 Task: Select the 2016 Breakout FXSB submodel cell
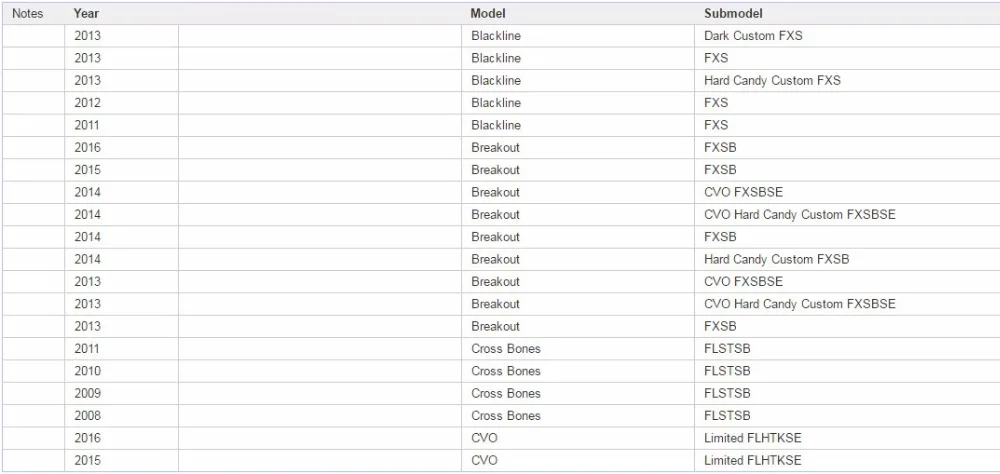coord(847,147)
